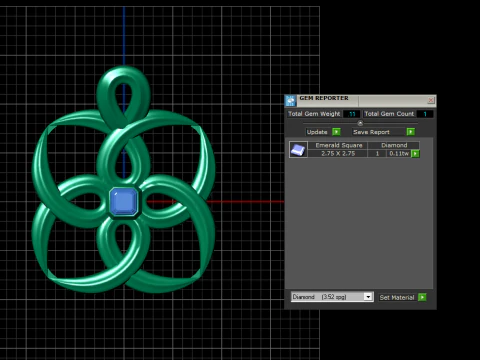Screen dimensions: 480x360
Task: Select the blue emerald-cut gem in viewport
Action: (124, 201)
